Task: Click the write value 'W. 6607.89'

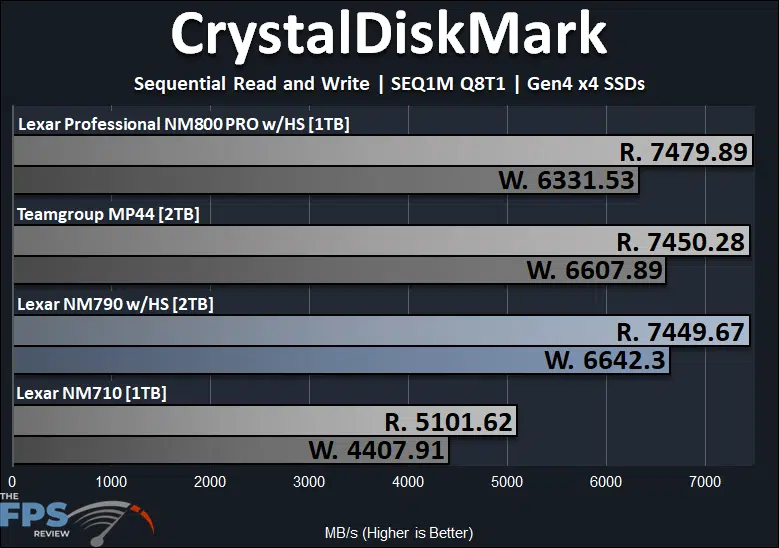Action: pyautogui.click(x=595, y=270)
